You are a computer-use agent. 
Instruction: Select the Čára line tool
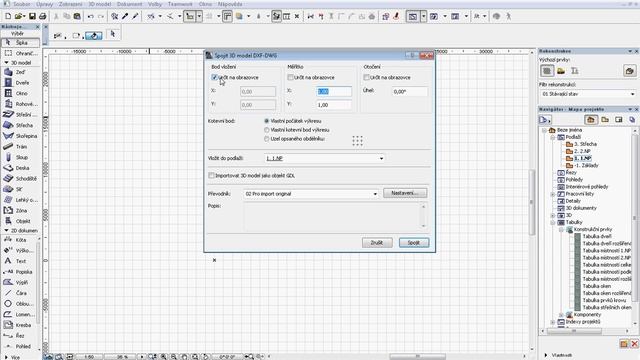pos(20,293)
